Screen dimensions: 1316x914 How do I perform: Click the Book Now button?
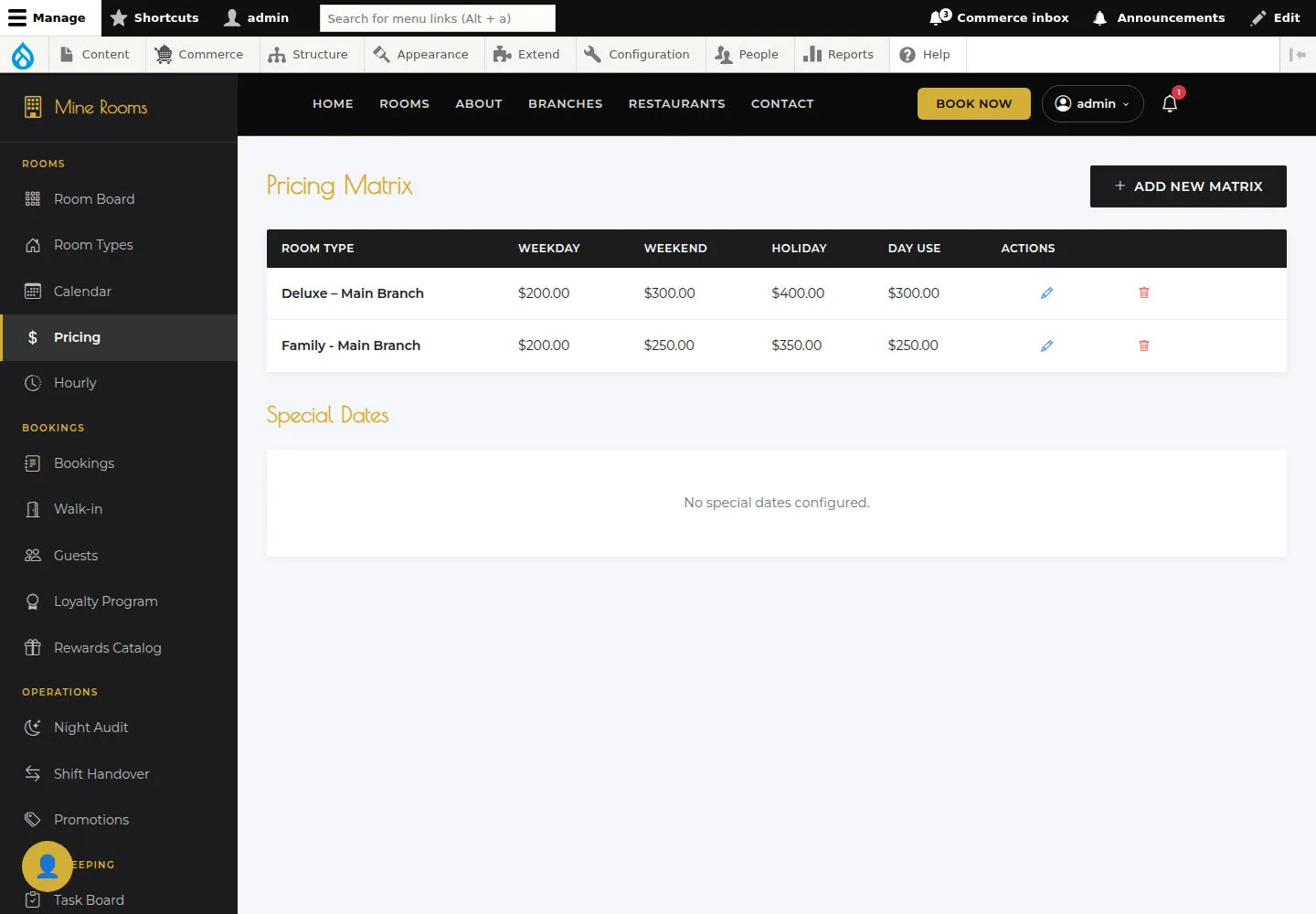click(x=974, y=103)
